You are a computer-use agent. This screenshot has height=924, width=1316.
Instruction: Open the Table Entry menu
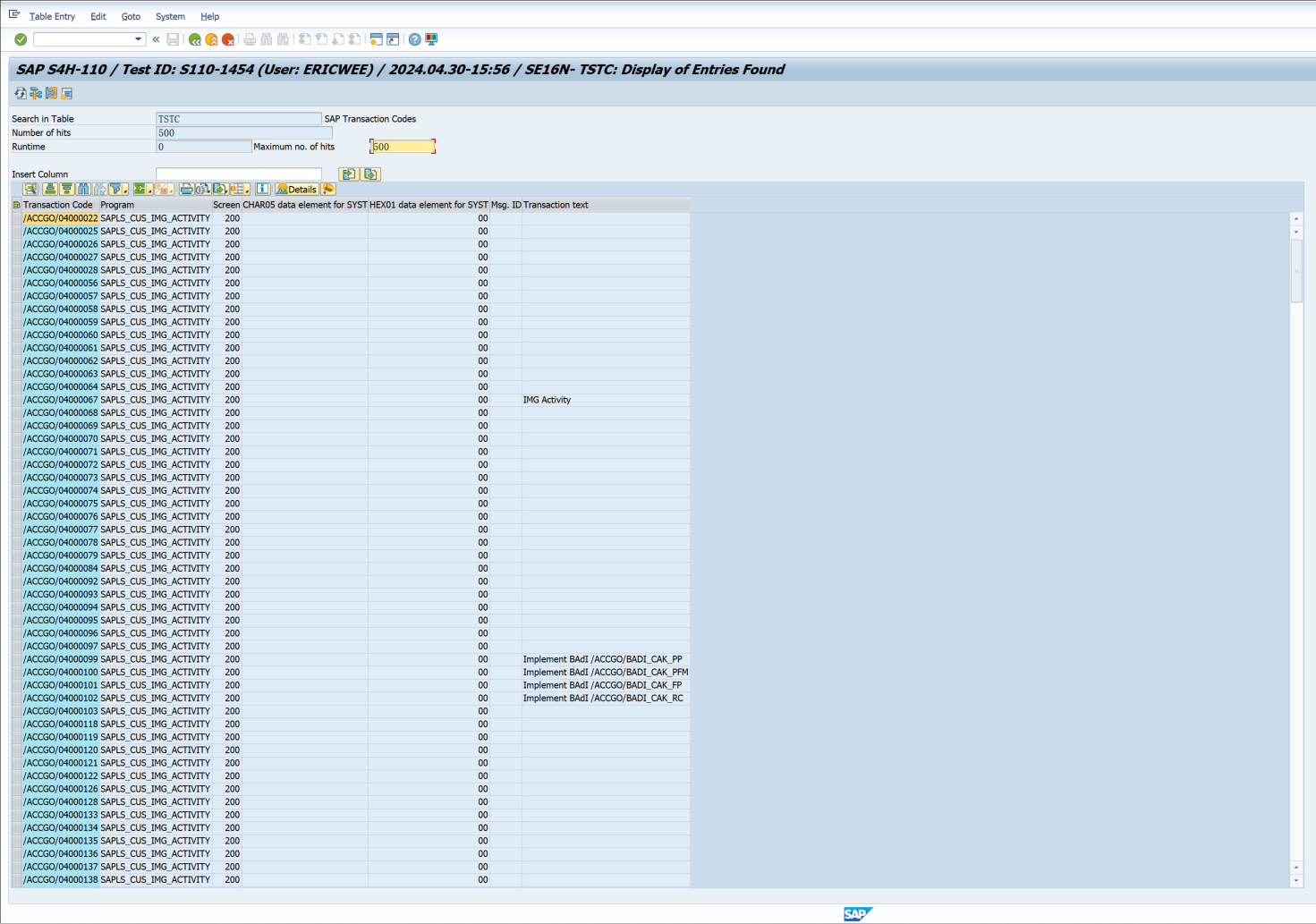(x=52, y=16)
